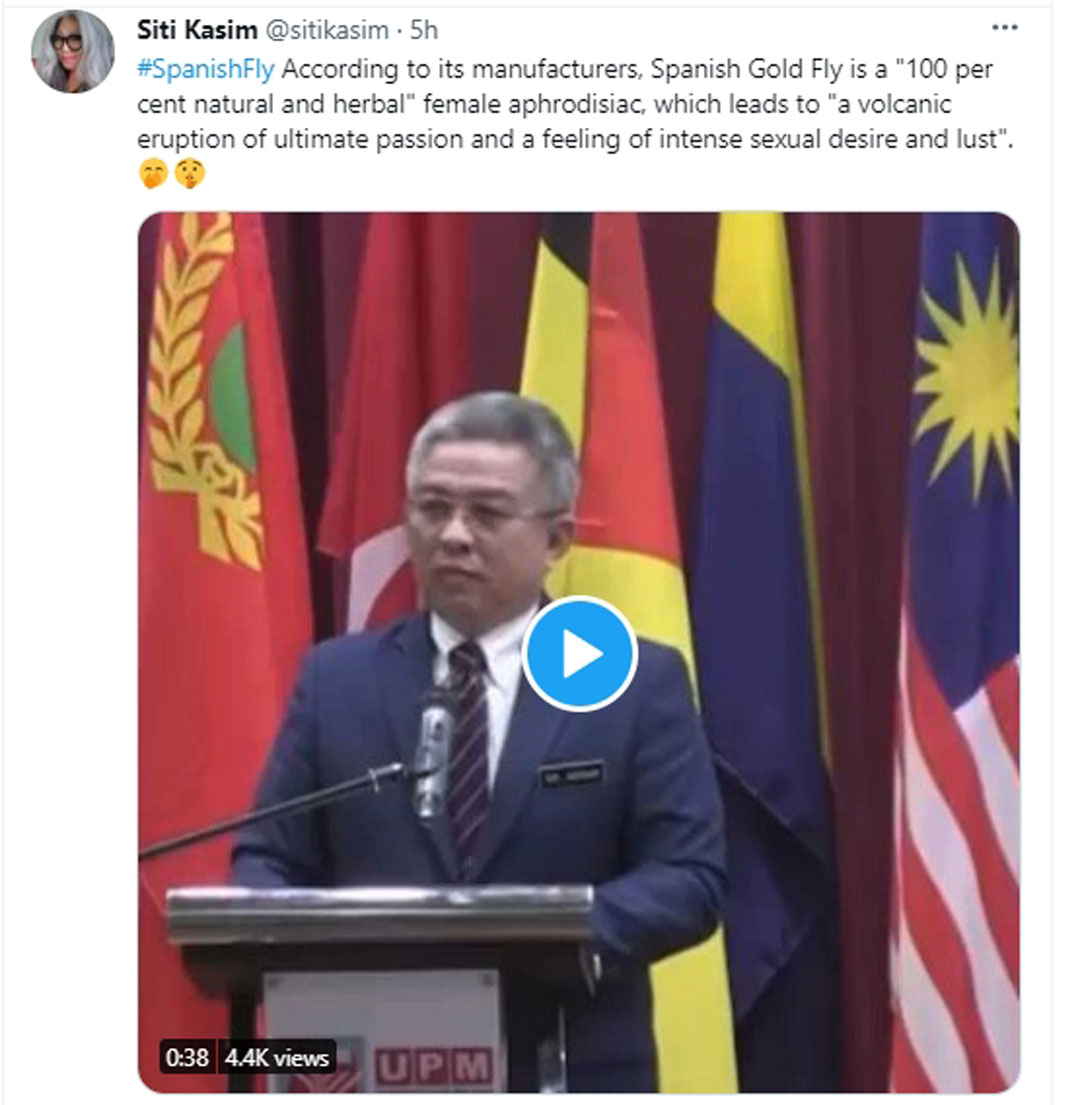The width and height of the screenshot is (1080, 1105).
Task: Click the #SpanishFly hashtag
Action: pyautogui.click(x=206, y=69)
